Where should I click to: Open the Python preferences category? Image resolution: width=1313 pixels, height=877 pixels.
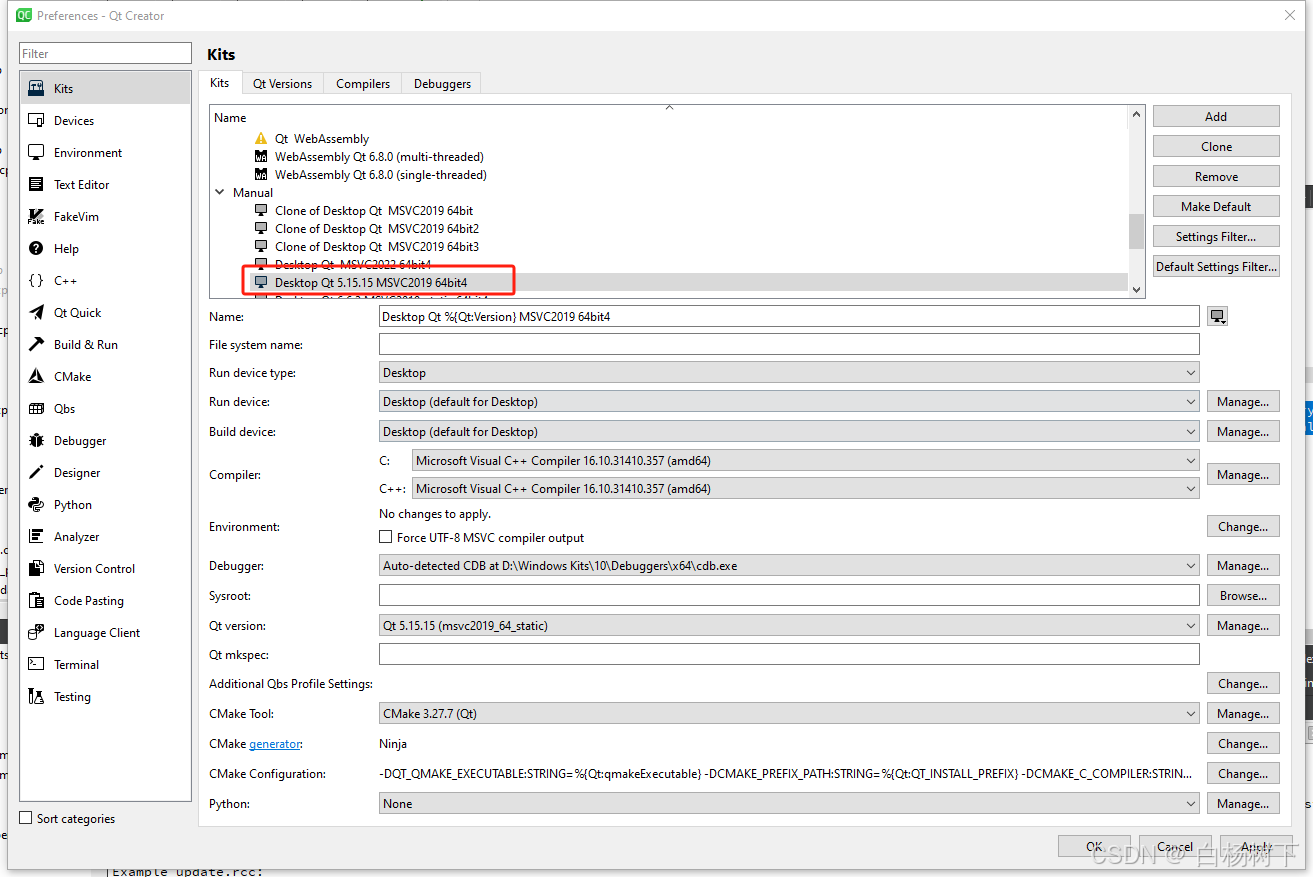pyautogui.click(x=105, y=504)
